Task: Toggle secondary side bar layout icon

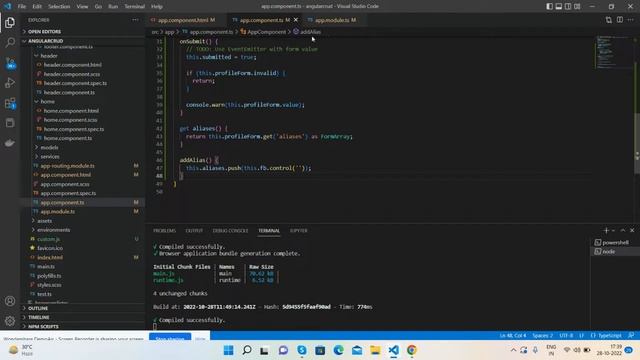Action: point(568,6)
